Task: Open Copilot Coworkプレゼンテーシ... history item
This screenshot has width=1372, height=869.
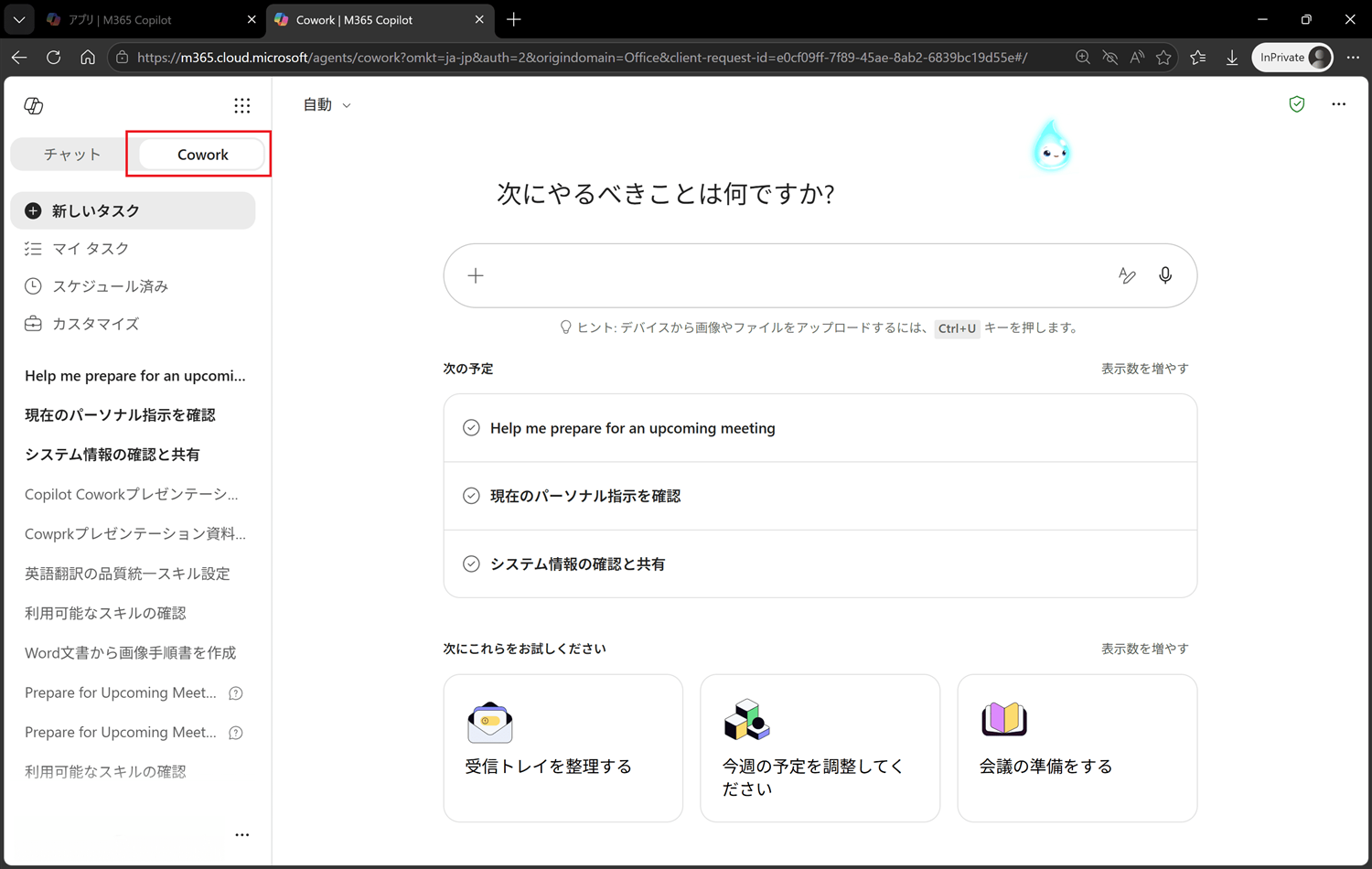Action: (132, 494)
